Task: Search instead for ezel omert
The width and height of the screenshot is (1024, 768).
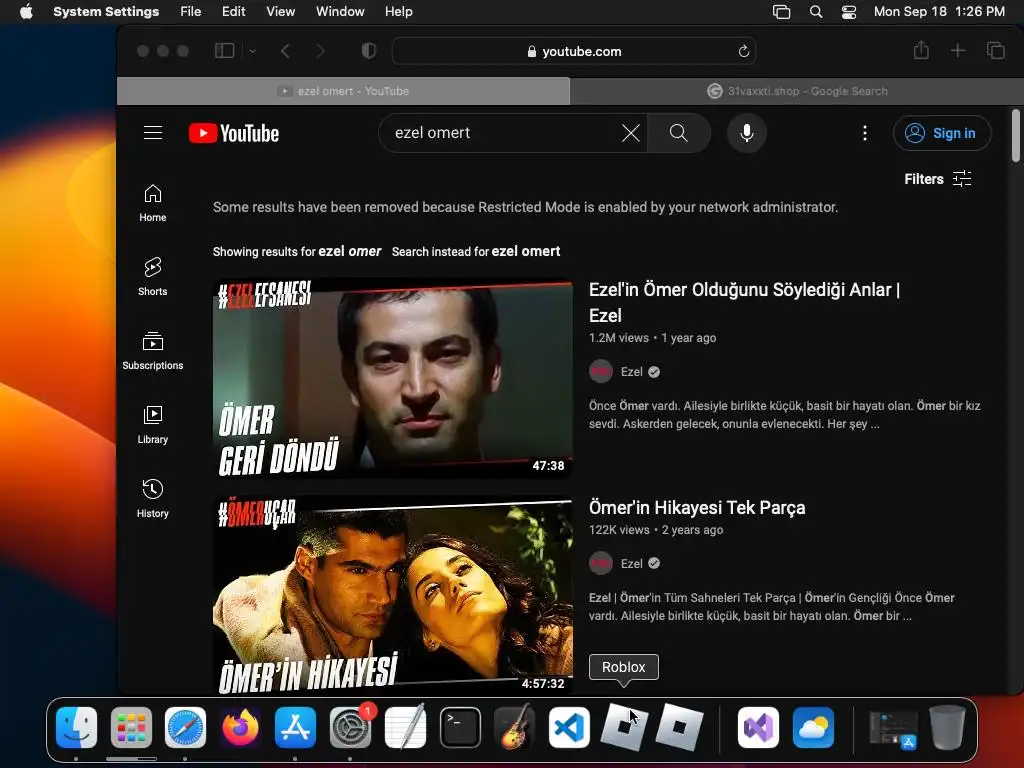Action: click(x=525, y=251)
